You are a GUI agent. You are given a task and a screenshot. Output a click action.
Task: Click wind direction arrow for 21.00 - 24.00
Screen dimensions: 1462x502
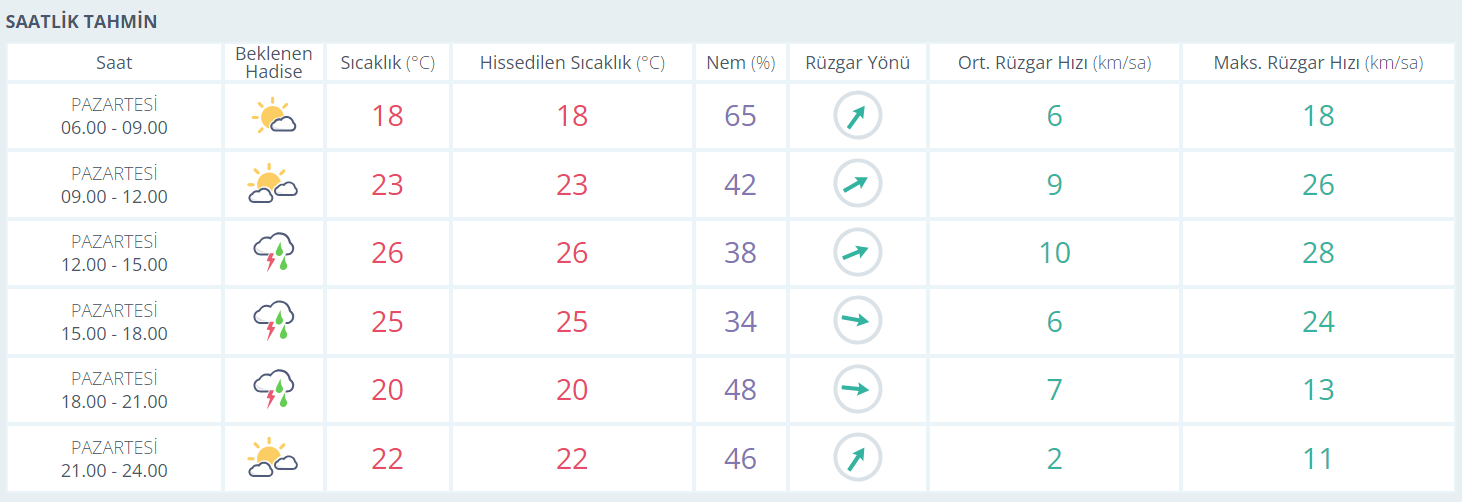click(x=858, y=458)
